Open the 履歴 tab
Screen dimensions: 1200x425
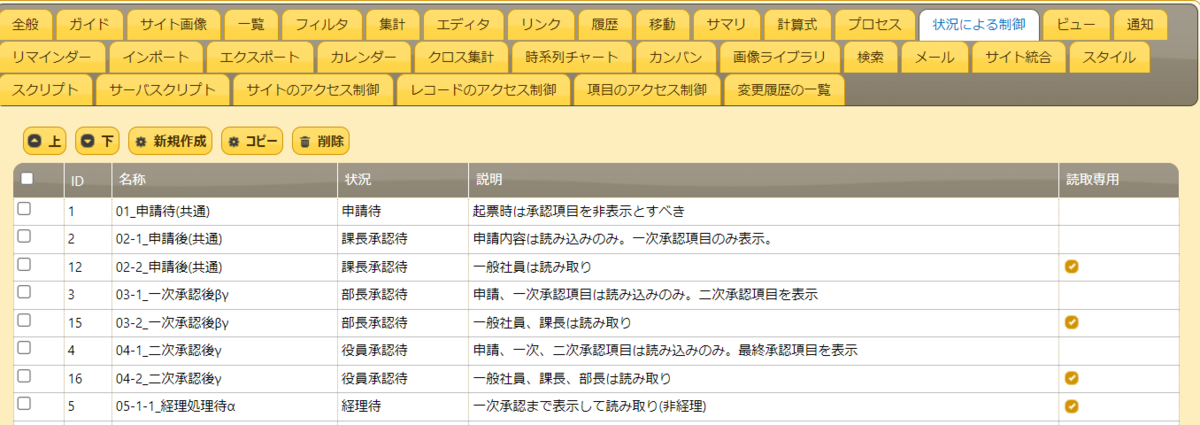tap(605, 23)
